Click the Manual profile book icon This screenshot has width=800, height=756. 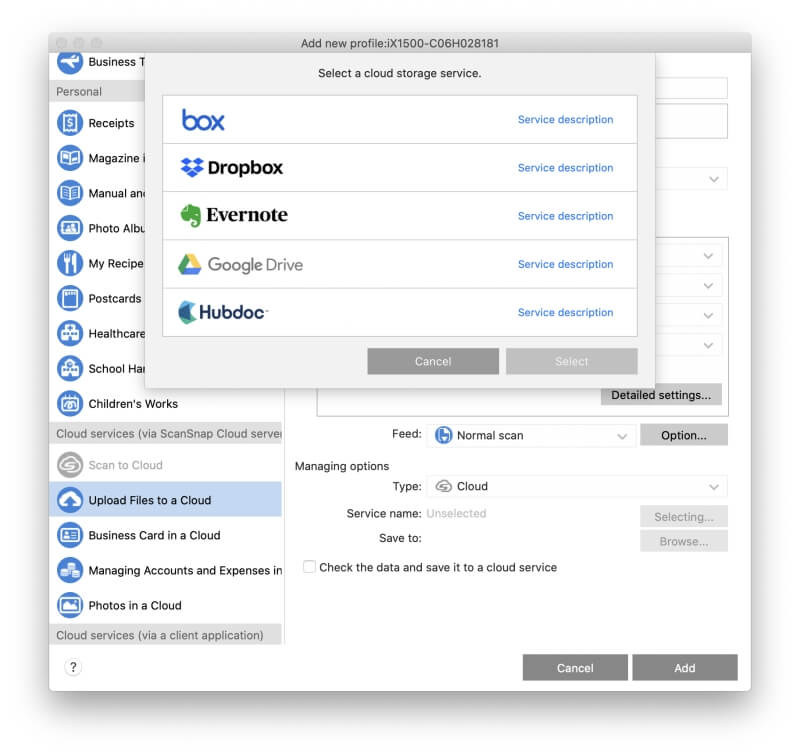pos(70,193)
